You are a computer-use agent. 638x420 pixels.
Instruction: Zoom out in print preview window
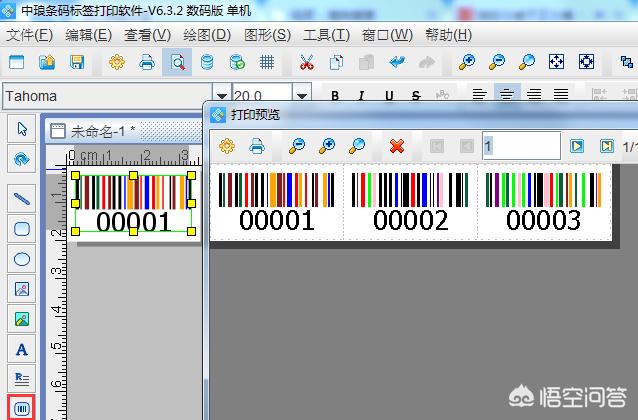click(297, 146)
